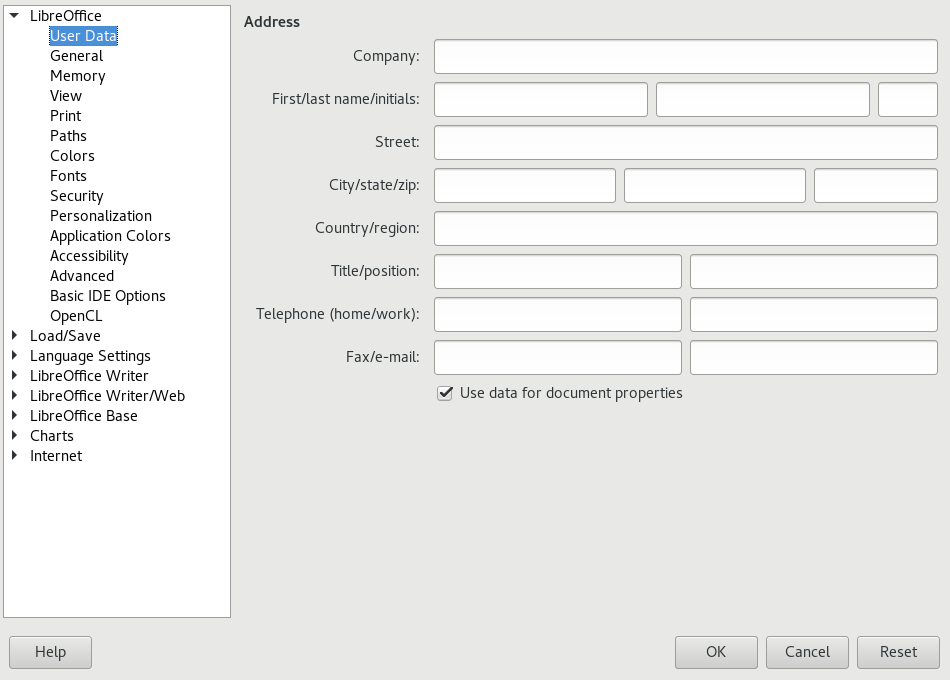Expand the Internet options arrow
Image resolution: width=950 pixels, height=680 pixels.
(x=15, y=456)
